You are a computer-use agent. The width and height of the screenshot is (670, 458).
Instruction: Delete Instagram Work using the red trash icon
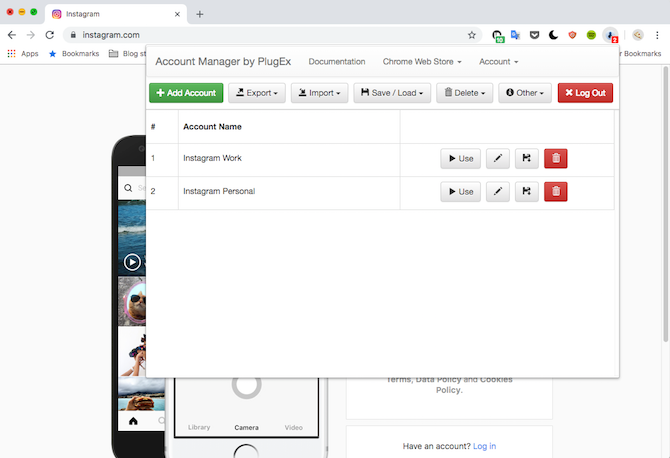[x=555, y=159]
